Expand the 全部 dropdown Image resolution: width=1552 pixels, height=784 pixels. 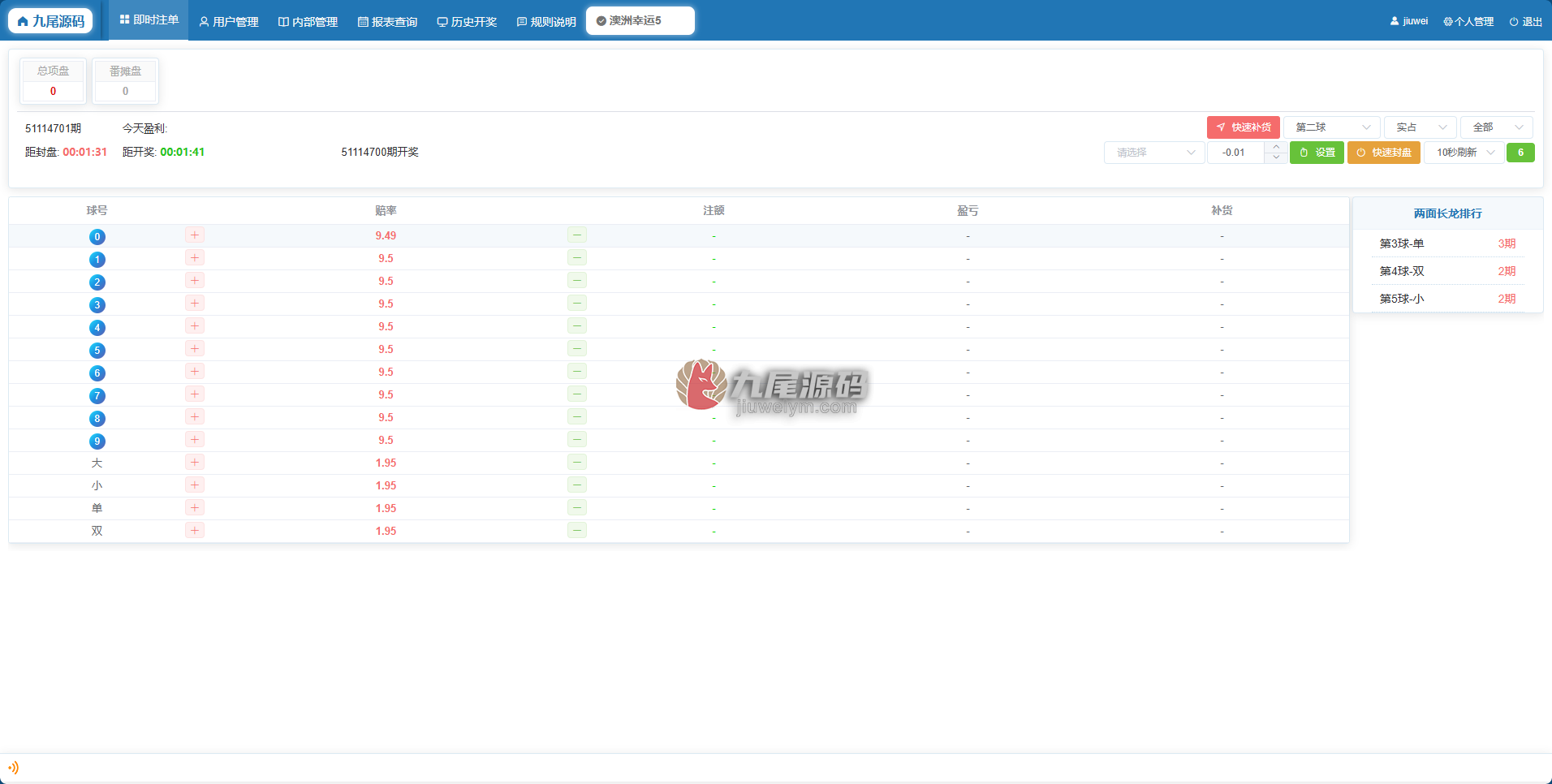pyautogui.click(x=1496, y=127)
